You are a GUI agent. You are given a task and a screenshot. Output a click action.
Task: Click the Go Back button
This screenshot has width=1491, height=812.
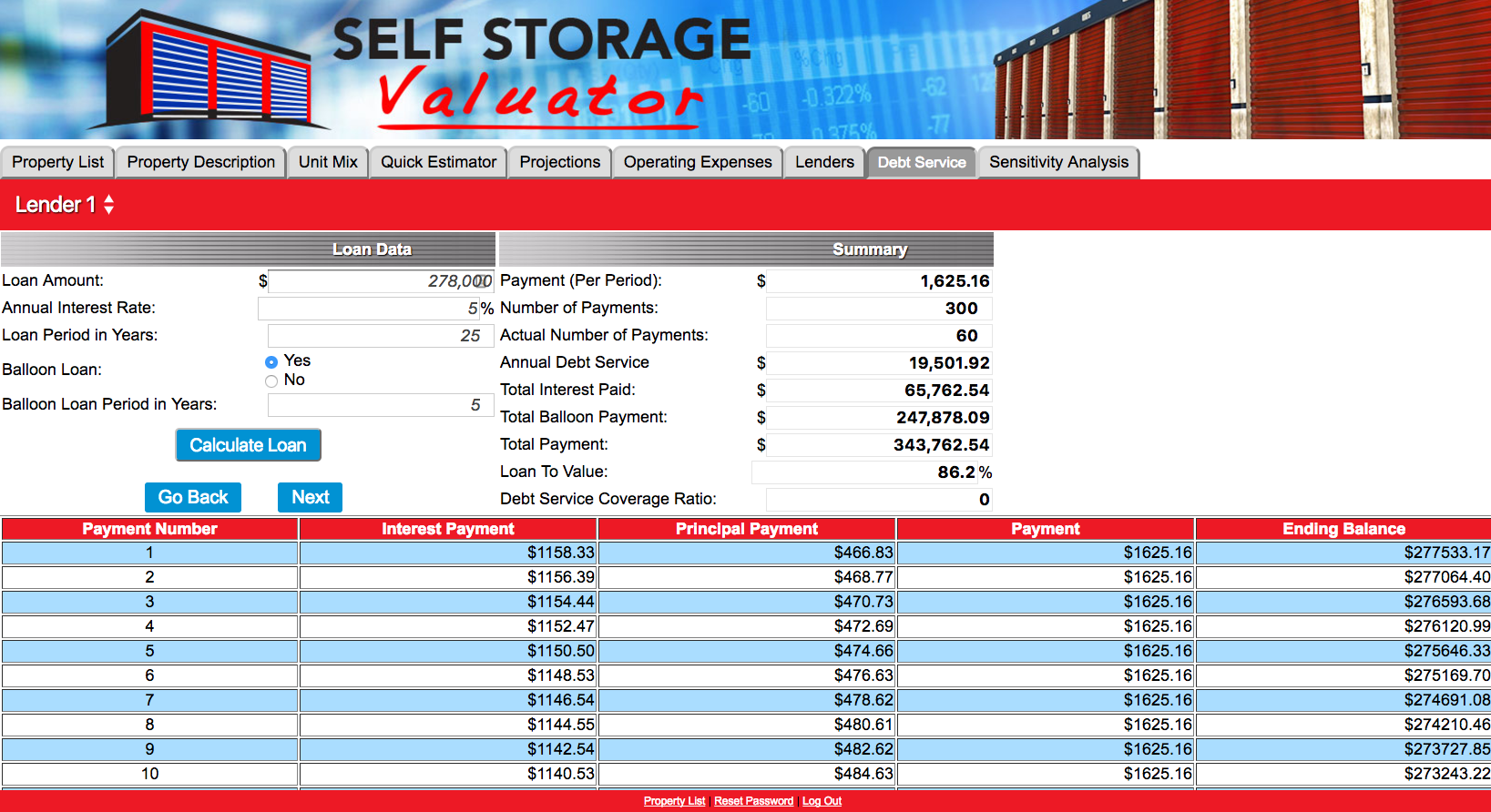193,497
